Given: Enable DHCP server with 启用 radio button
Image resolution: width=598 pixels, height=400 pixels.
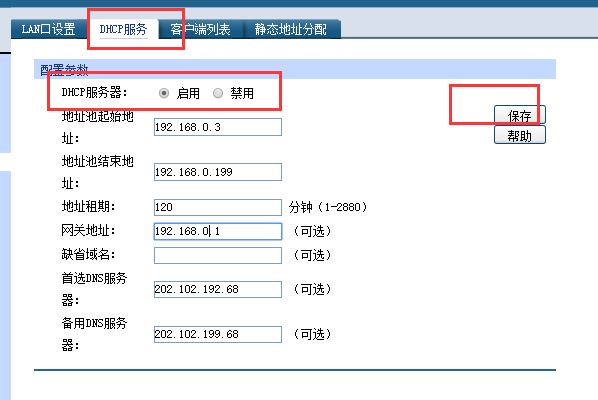Looking at the screenshot, I should pyautogui.click(x=164, y=93).
